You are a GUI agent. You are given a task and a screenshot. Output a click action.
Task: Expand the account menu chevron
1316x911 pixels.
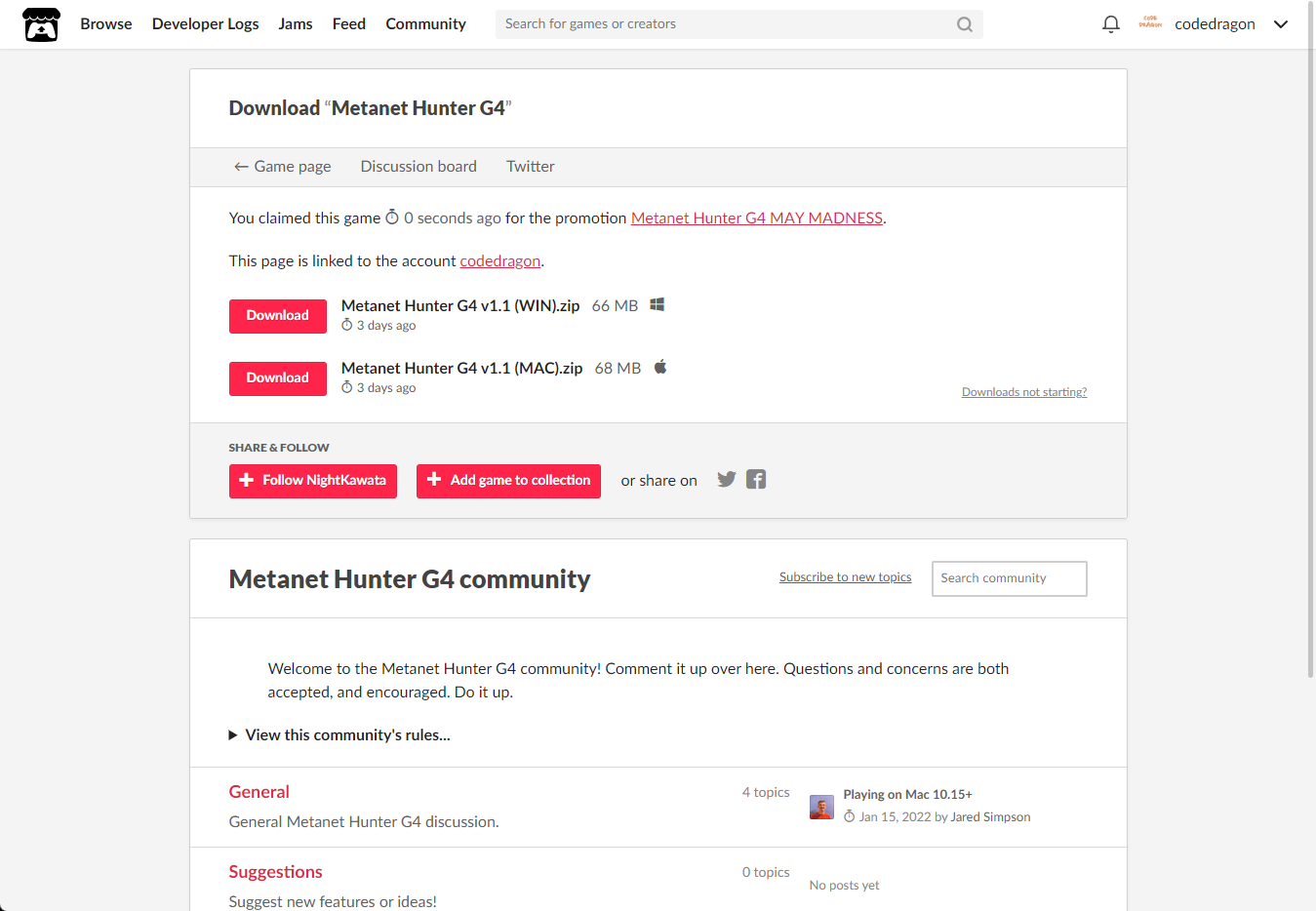pos(1281,24)
